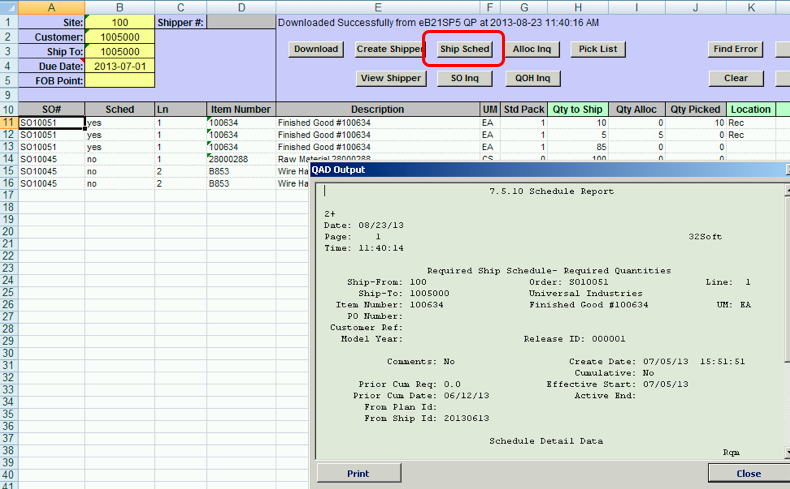
Task: Select item number 28000288 cell
Action: tap(241, 159)
